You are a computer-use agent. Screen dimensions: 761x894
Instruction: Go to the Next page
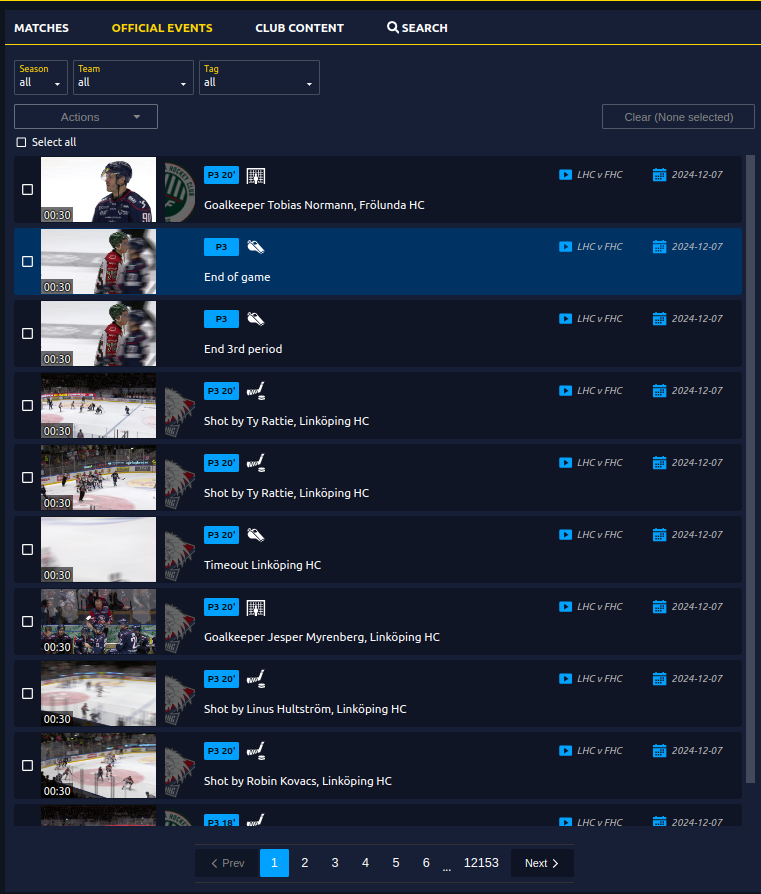click(542, 863)
